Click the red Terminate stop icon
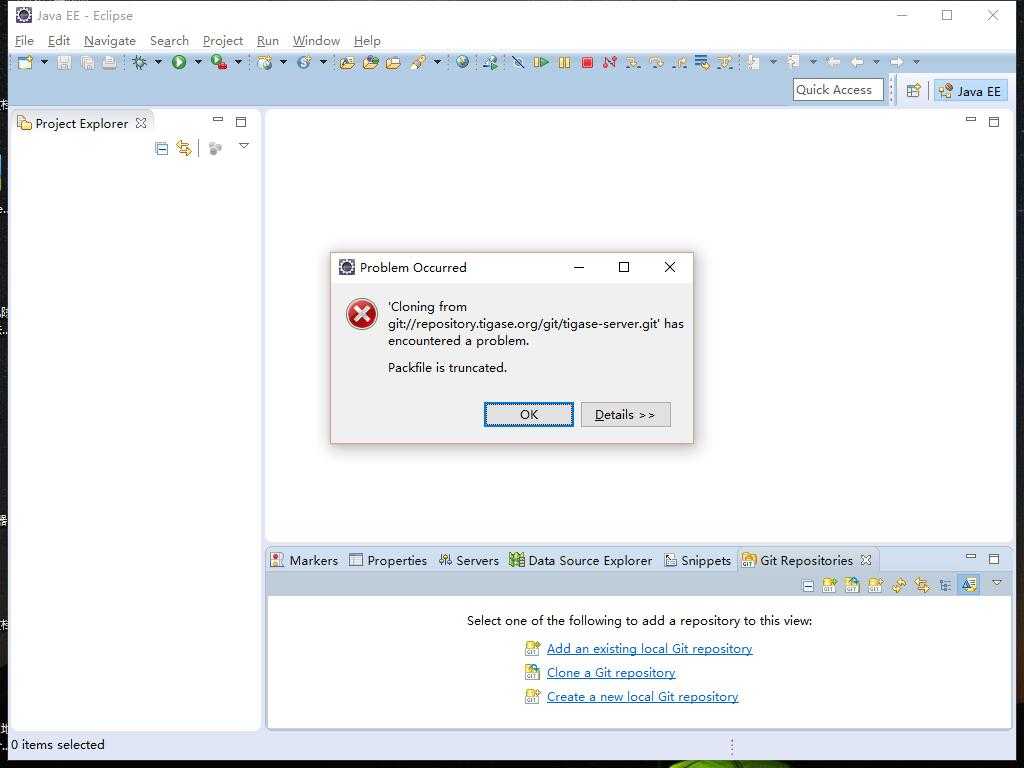1024x768 pixels. [587, 62]
